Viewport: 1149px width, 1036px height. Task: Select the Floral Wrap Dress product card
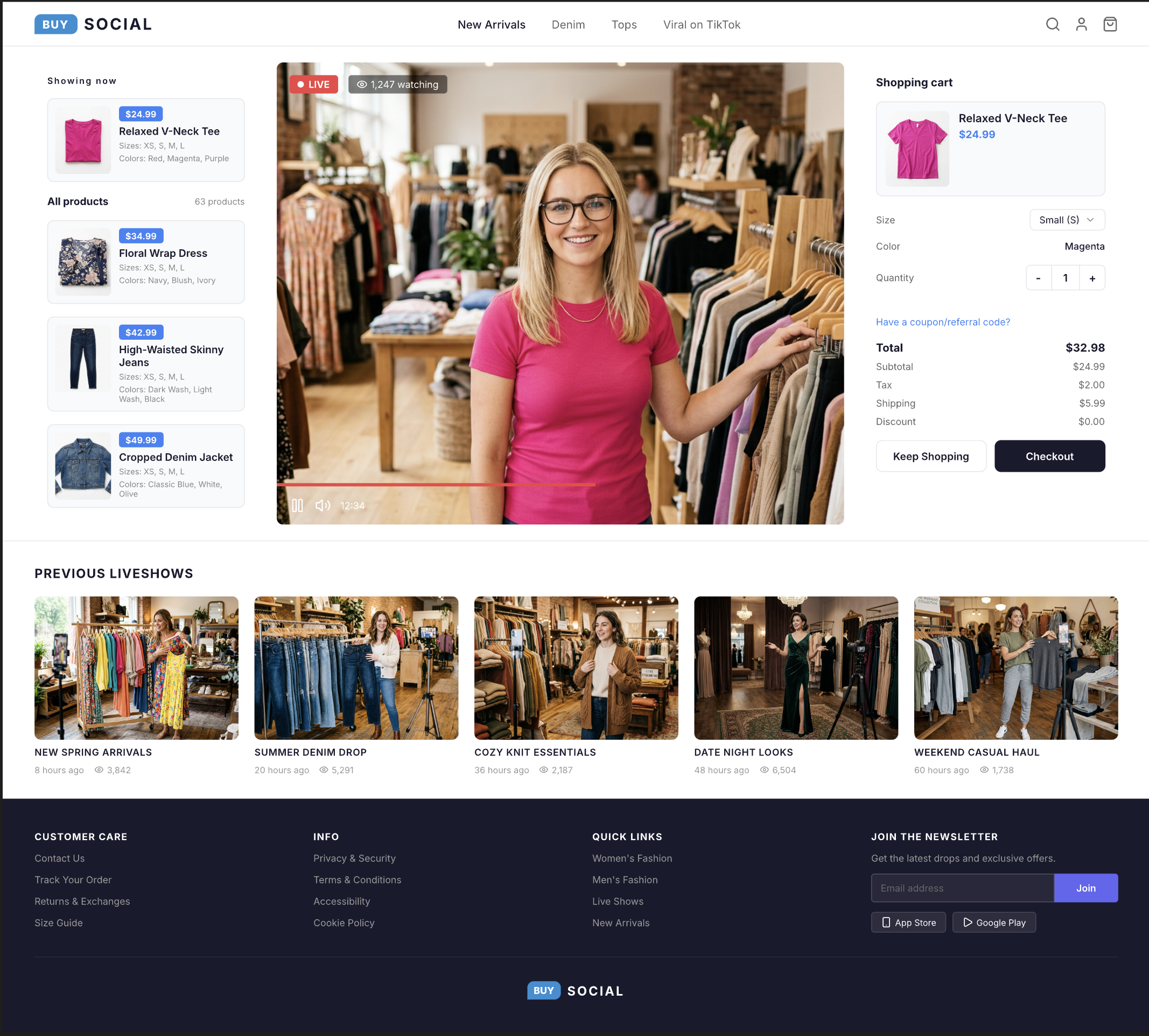[146, 262]
